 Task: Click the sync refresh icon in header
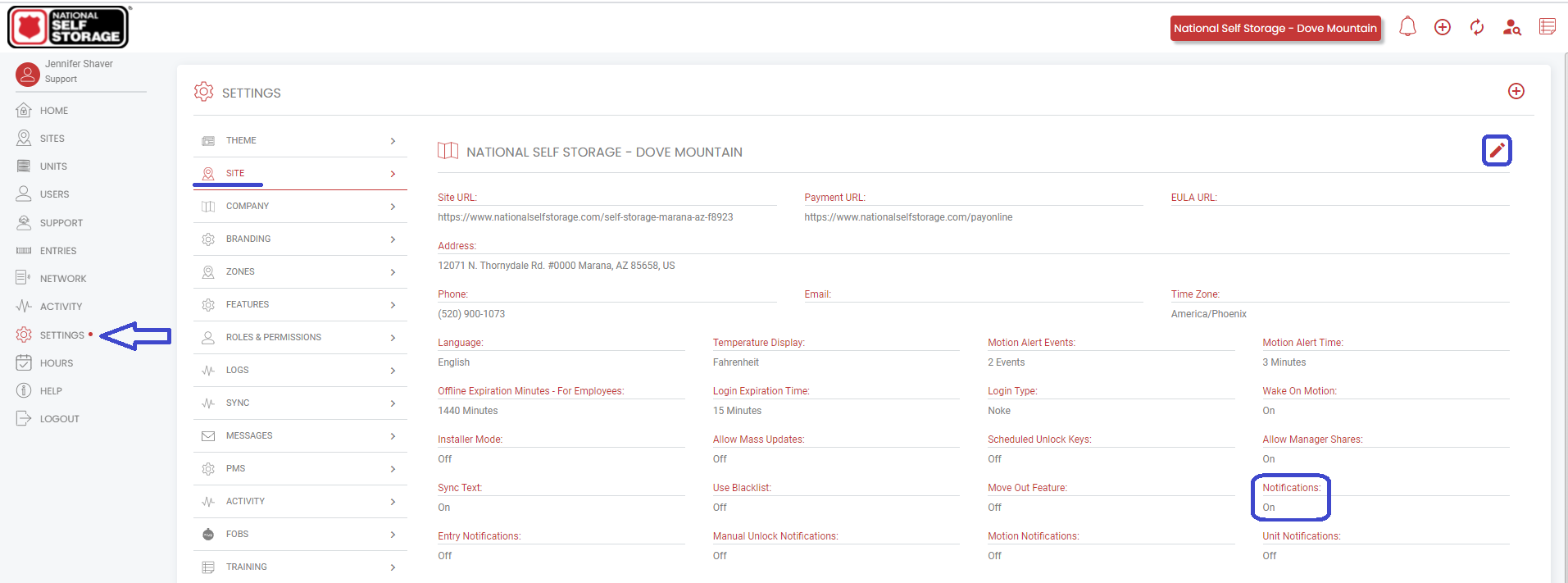[x=1477, y=27]
